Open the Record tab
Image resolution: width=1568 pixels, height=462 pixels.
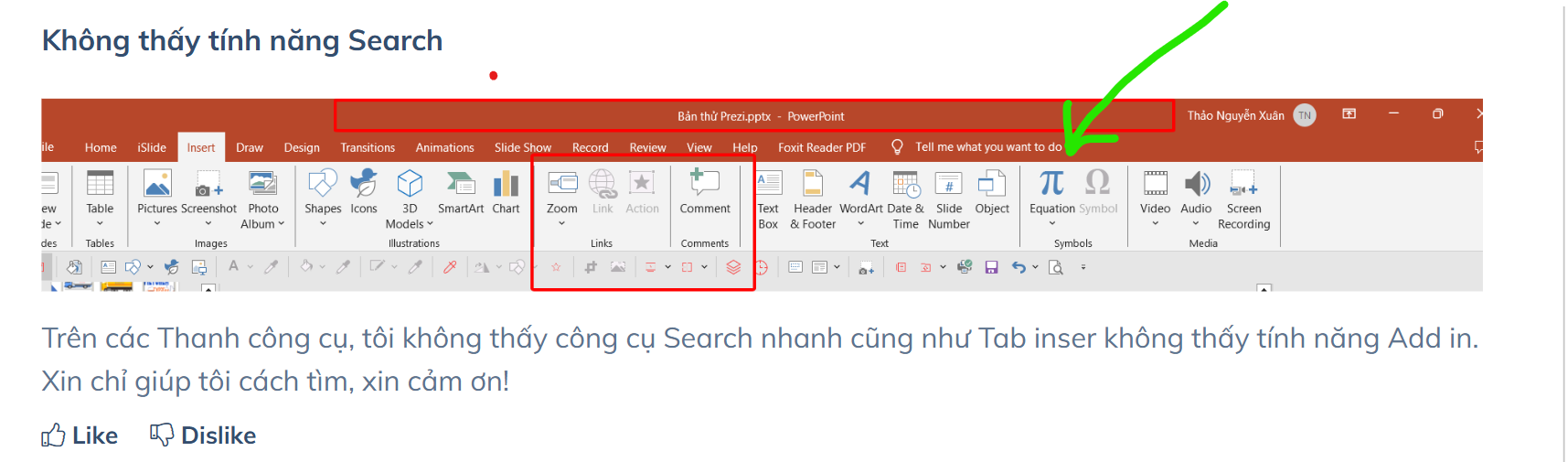click(x=591, y=147)
